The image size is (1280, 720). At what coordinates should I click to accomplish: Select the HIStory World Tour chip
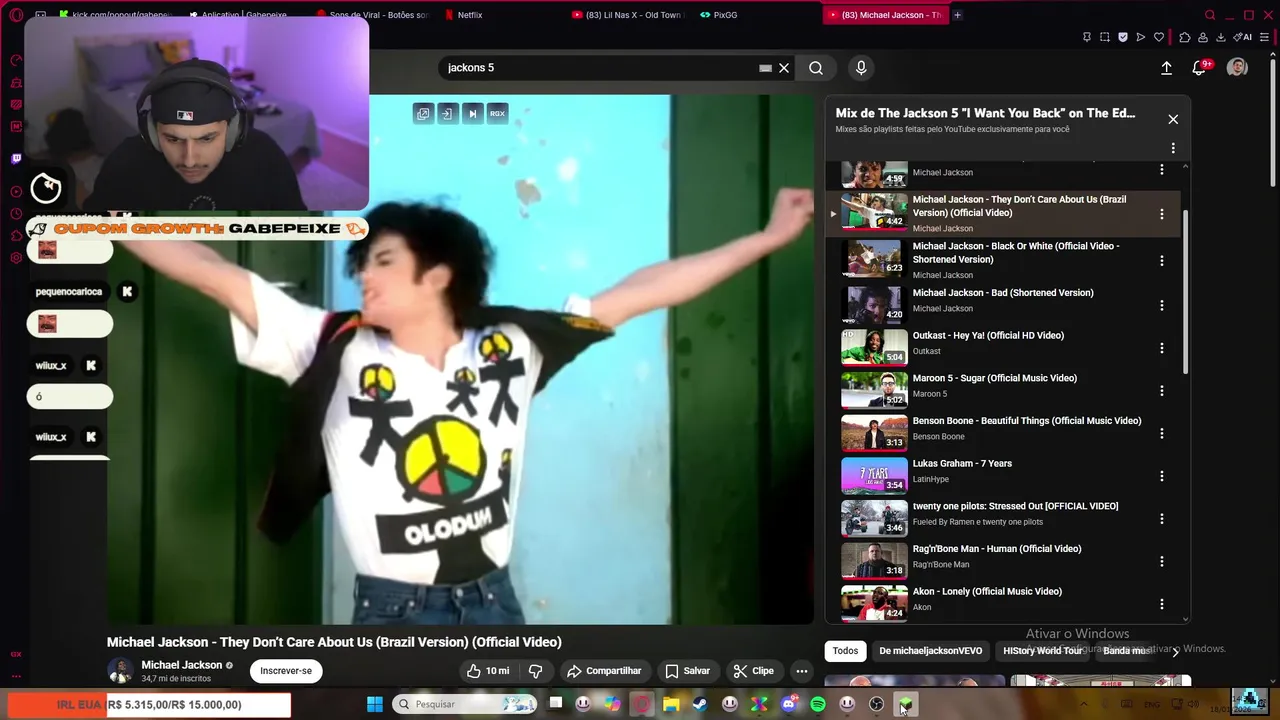pos(1042,651)
